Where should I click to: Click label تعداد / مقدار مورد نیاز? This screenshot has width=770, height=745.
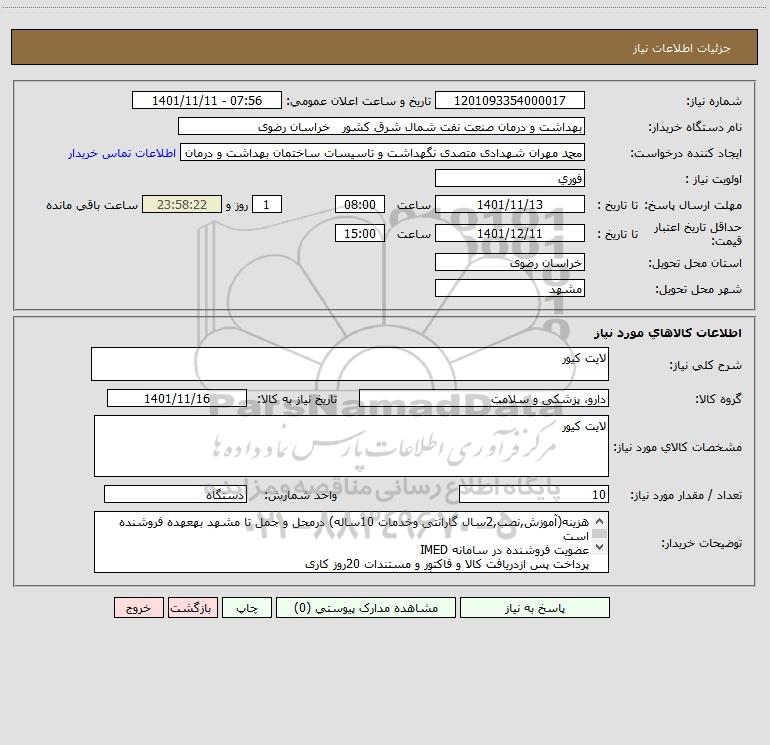pyautogui.click(x=686, y=496)
